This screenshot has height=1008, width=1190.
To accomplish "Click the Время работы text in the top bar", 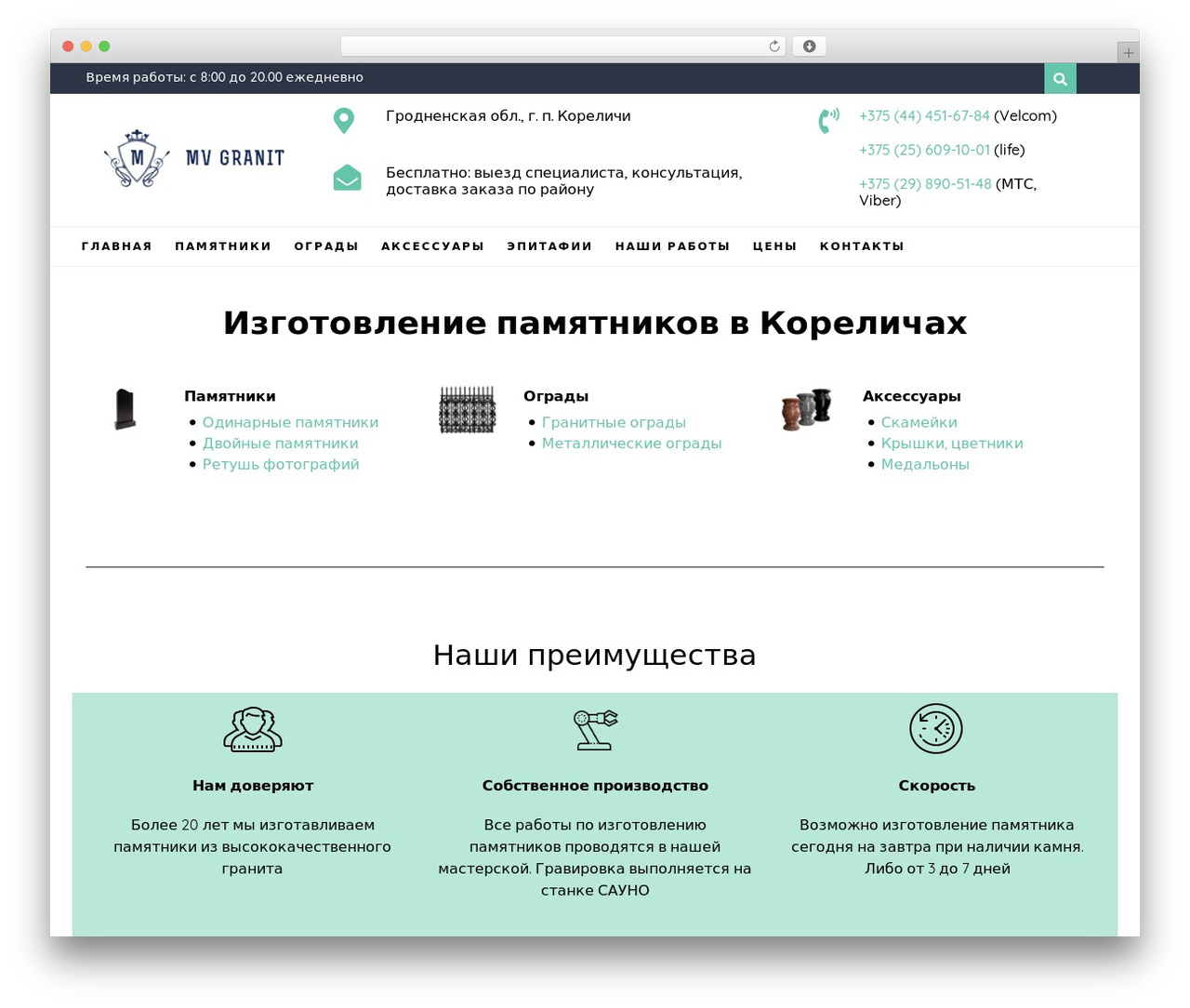I will click(225, 77).
